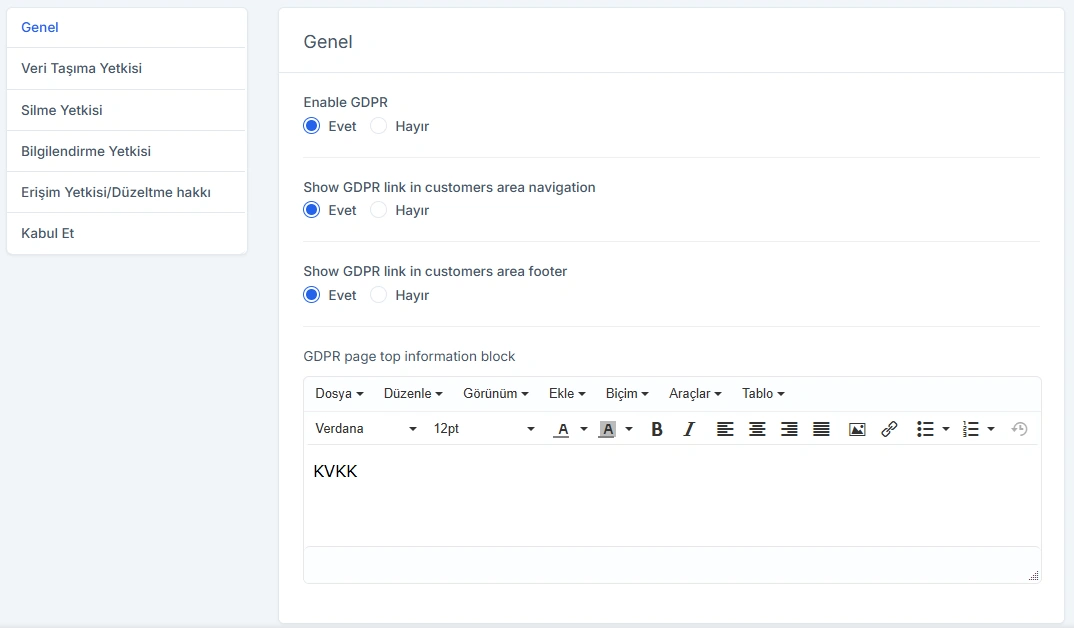Center align text in editor
Screen dimensions: 1074x630
click(x=757, y=429)
